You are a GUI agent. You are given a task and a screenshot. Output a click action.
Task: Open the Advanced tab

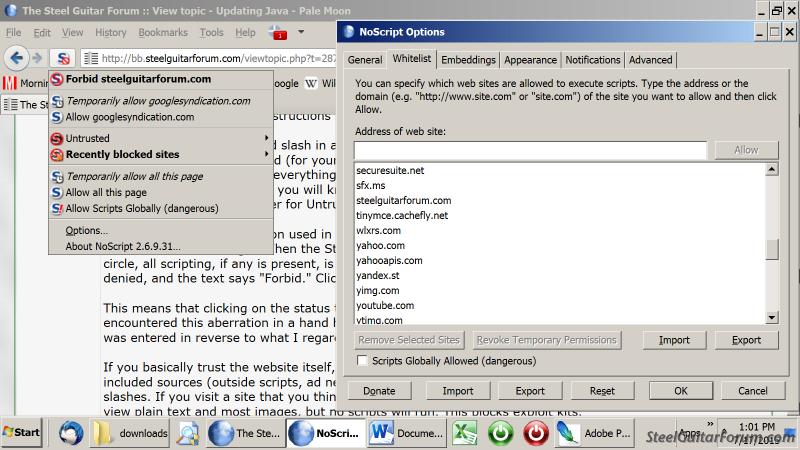[x=651, y=60]
